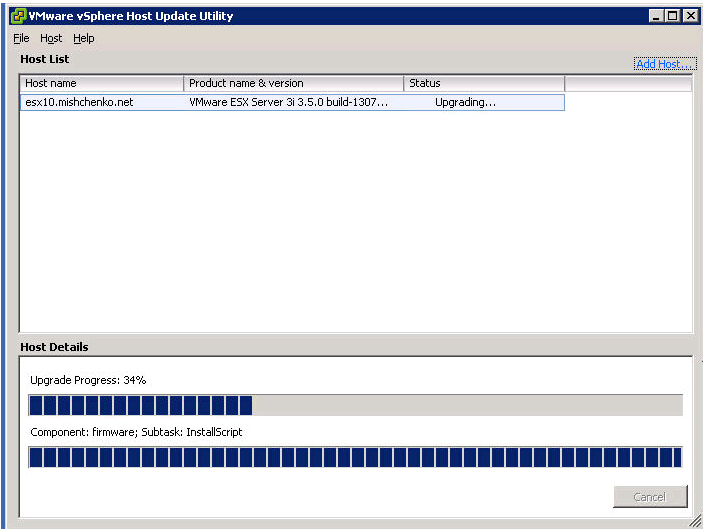Click the Cancel button
703x529 pixels.
(650, 497)
